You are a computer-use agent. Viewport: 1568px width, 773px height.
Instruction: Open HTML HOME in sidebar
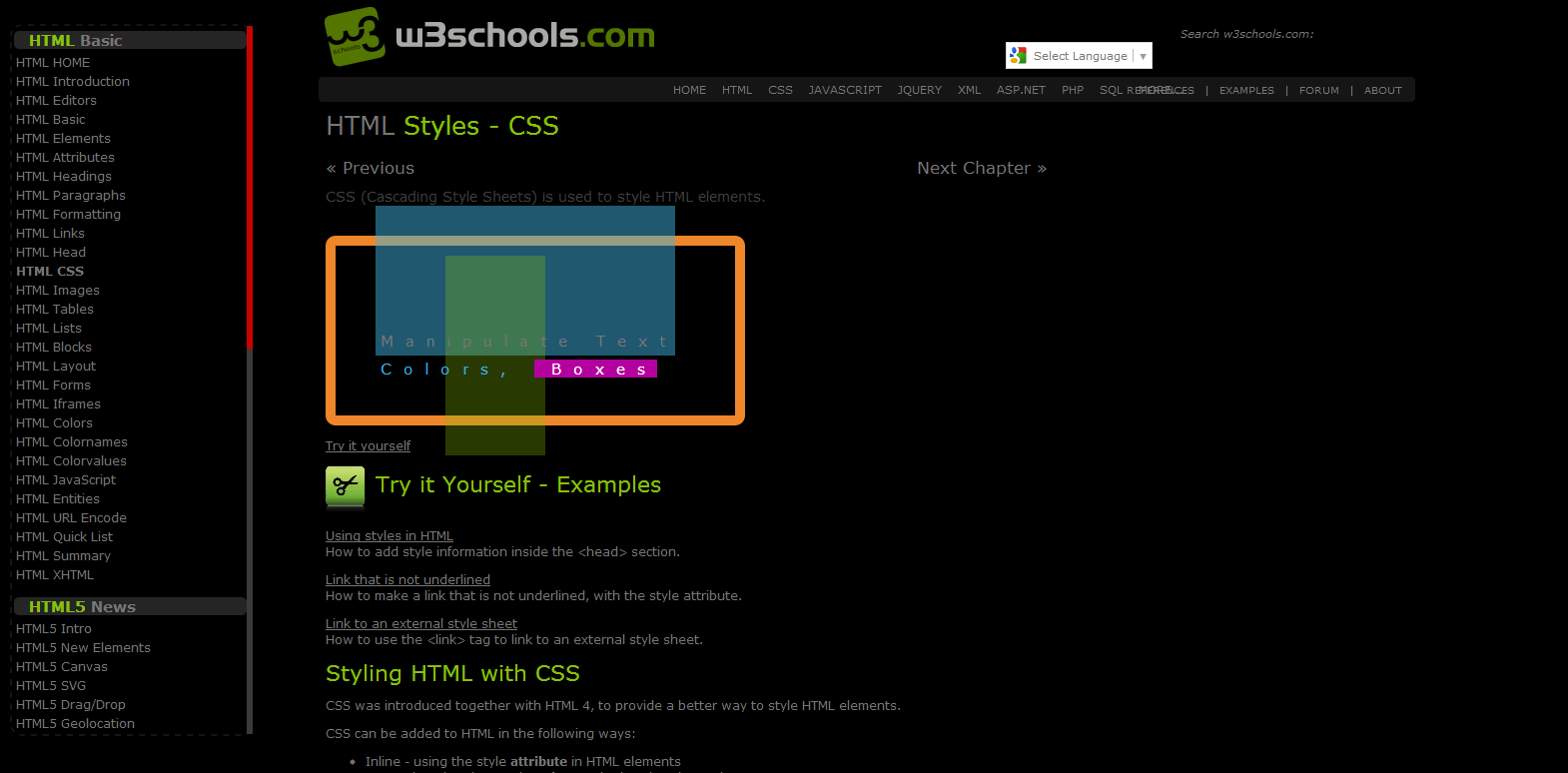(x=53, y=63)
